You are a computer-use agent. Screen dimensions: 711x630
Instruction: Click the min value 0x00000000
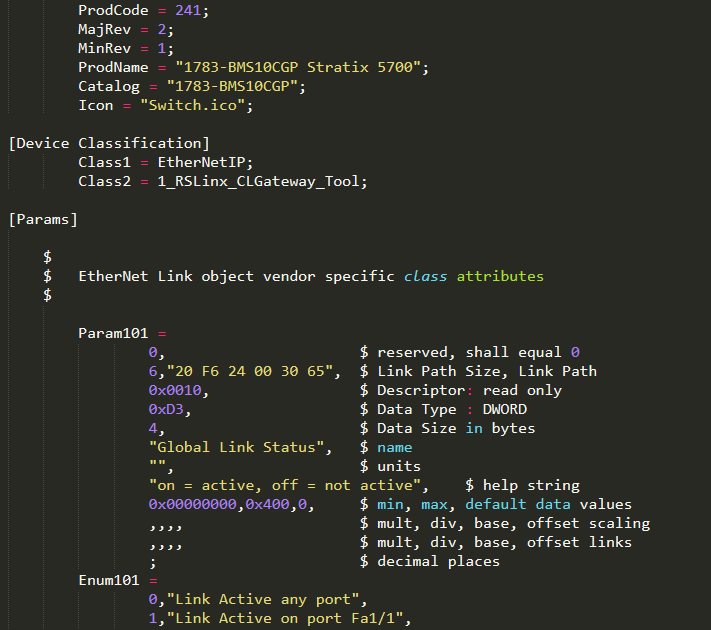192,504
